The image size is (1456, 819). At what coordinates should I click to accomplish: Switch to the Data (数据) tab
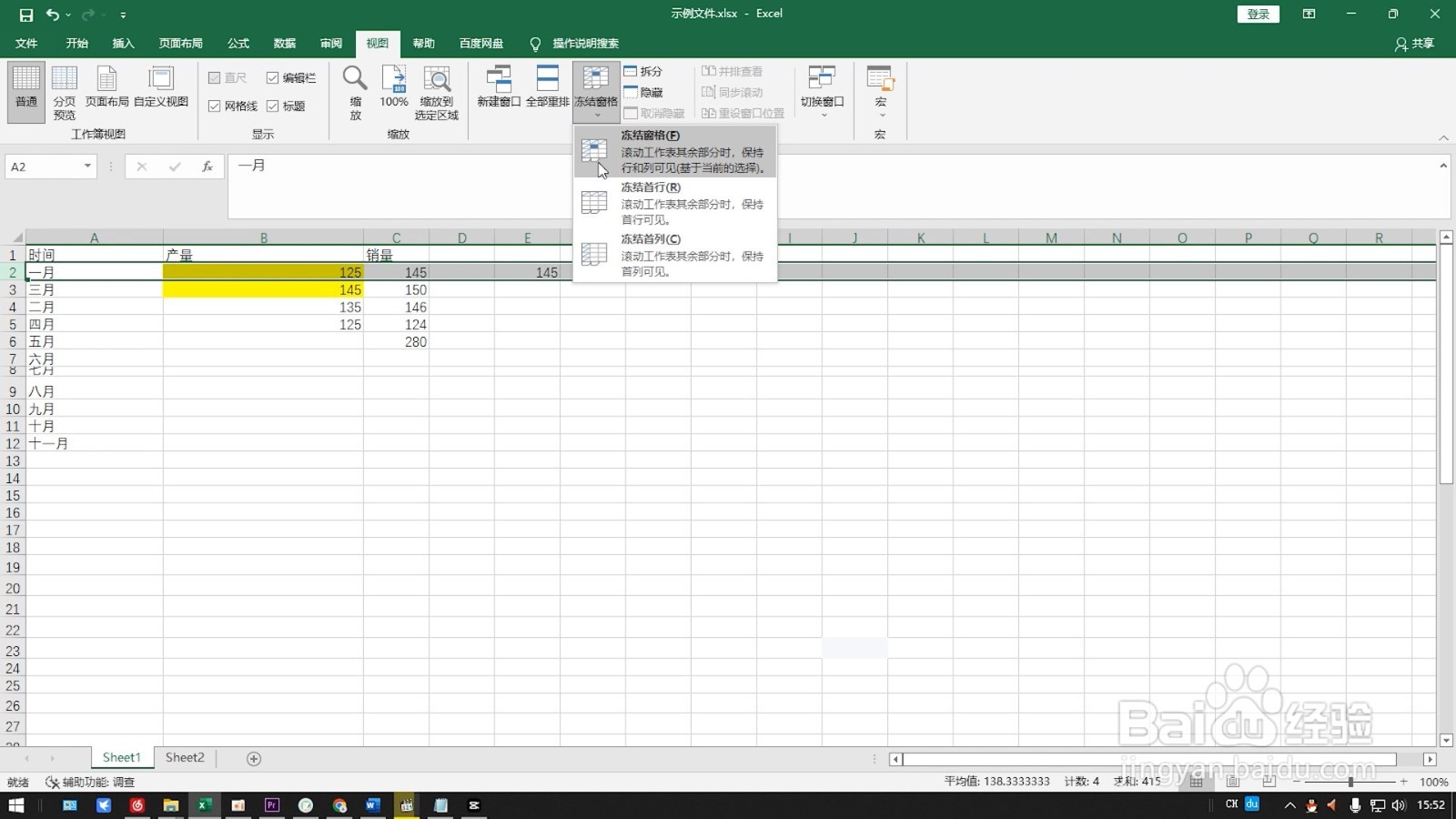285,44
